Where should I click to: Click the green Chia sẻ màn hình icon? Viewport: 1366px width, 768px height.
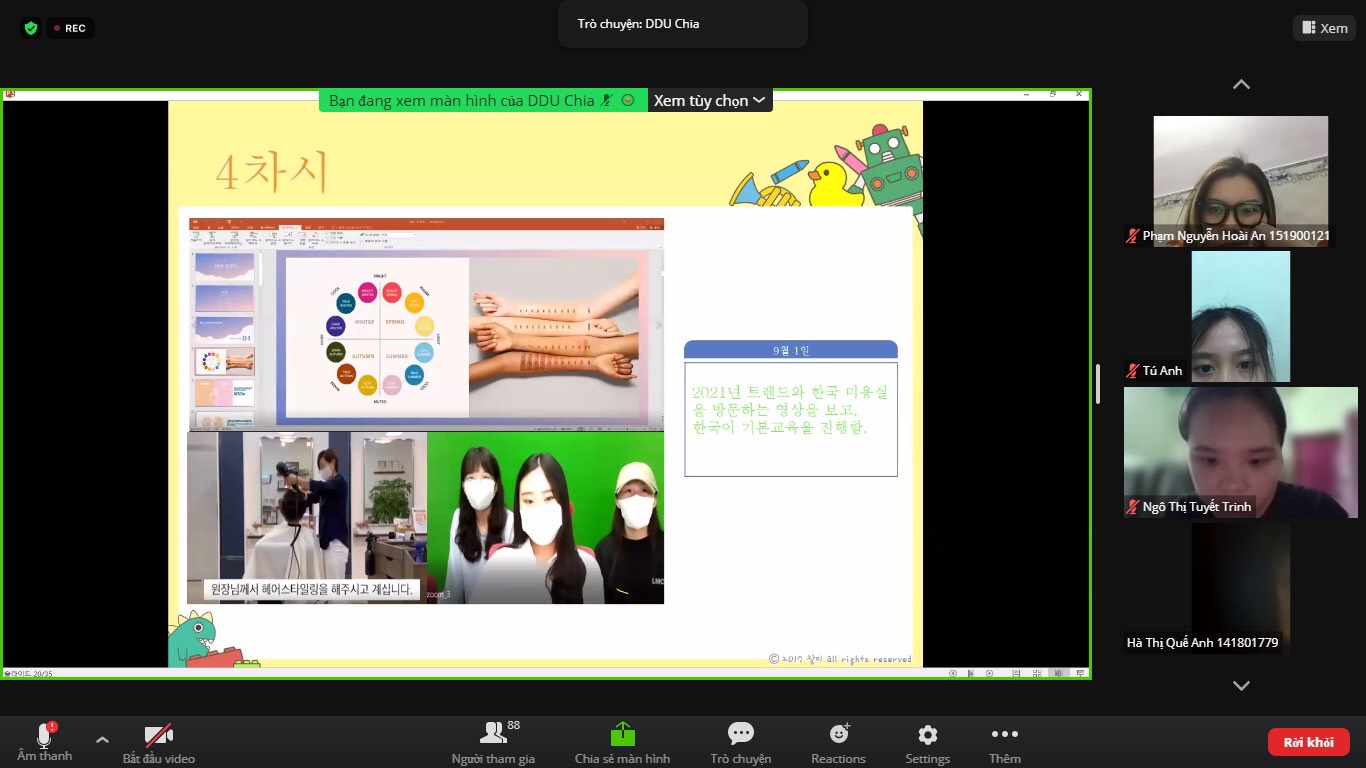click(622, 734)
